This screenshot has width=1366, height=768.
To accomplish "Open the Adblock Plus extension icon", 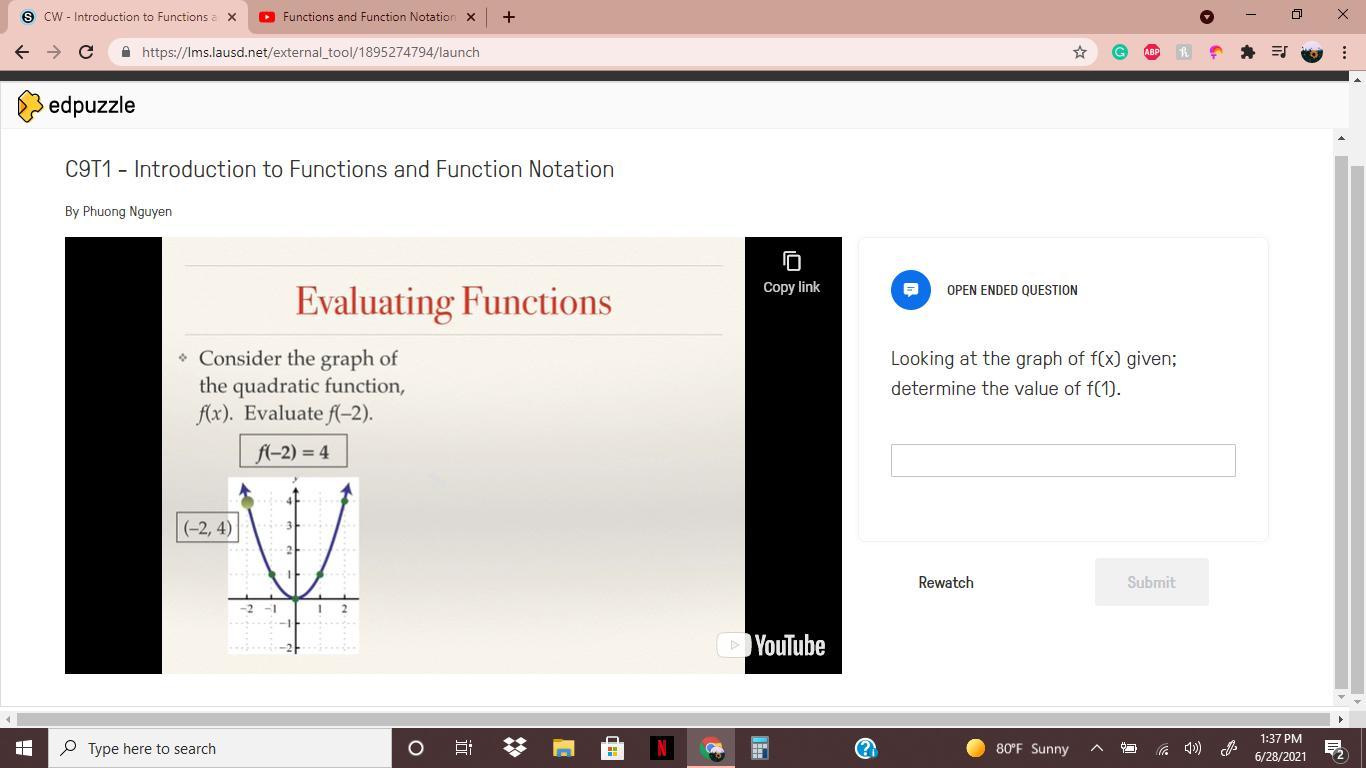I will pyautogui.click(x=1152, y=52).
